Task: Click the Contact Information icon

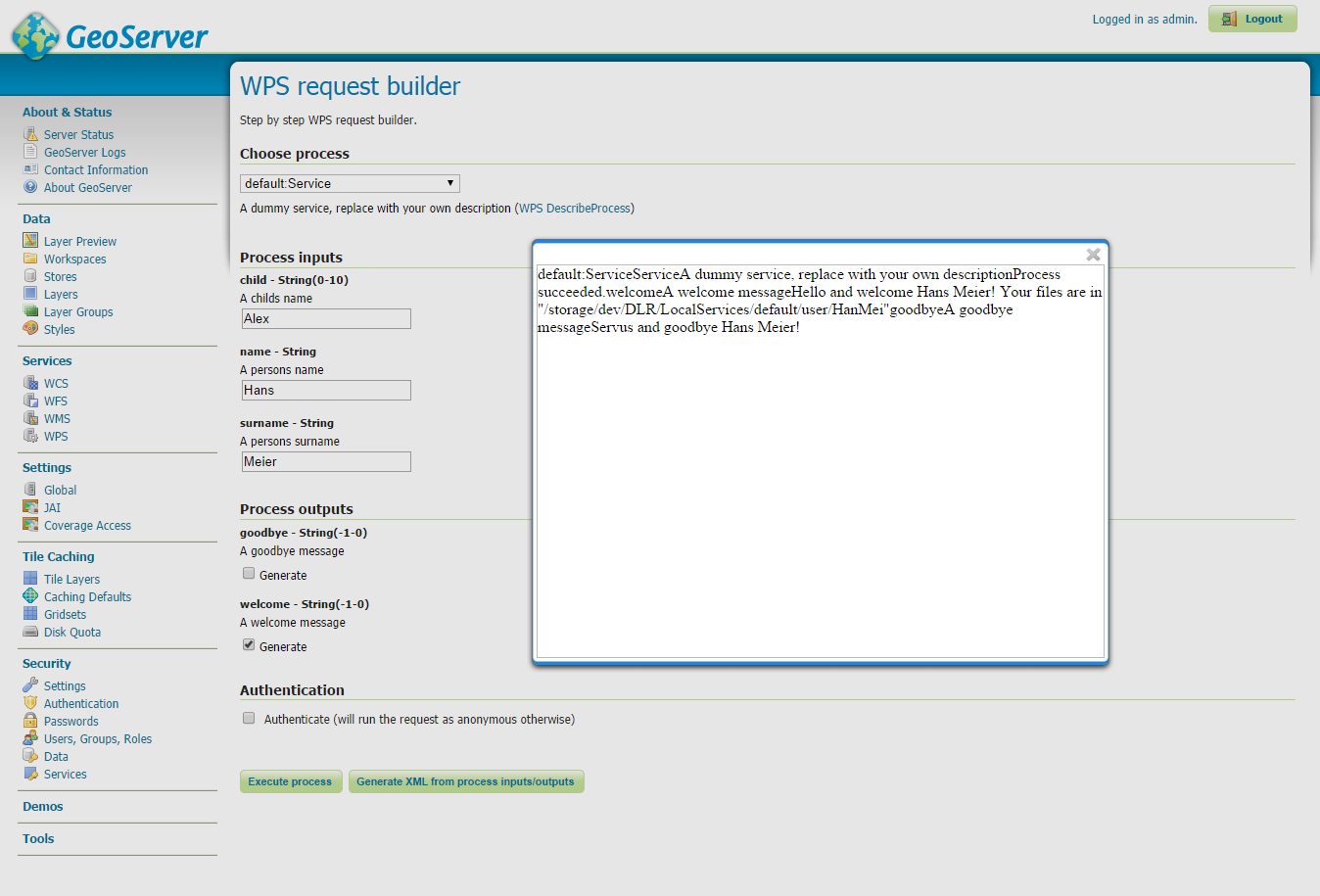Action: tap(30, 169)
